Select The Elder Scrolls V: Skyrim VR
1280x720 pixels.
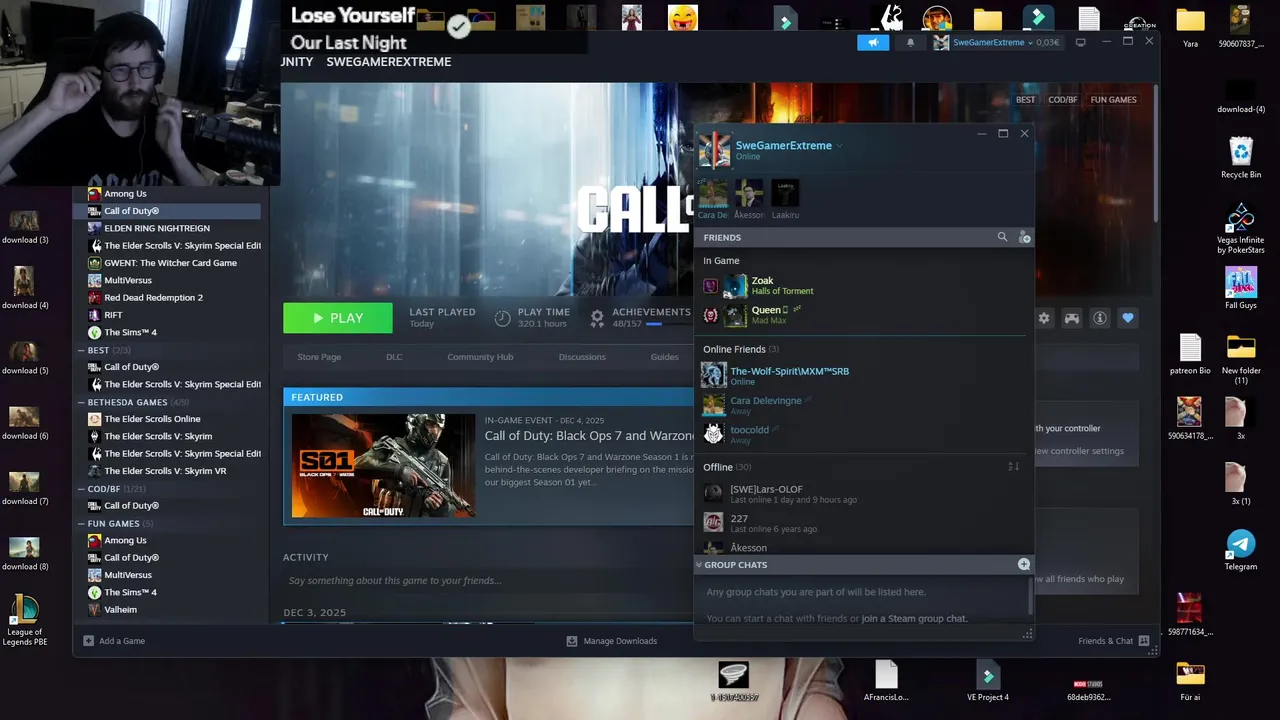click(165, 471)
